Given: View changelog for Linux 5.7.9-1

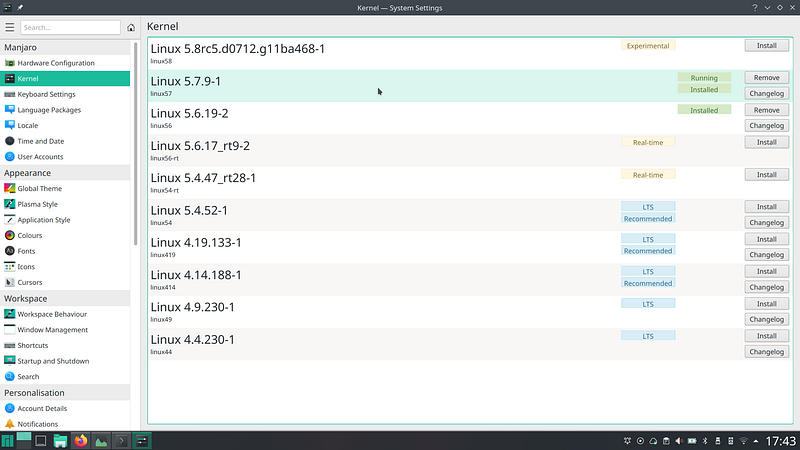Looking at the screenshot, I should tap(766, 93).
